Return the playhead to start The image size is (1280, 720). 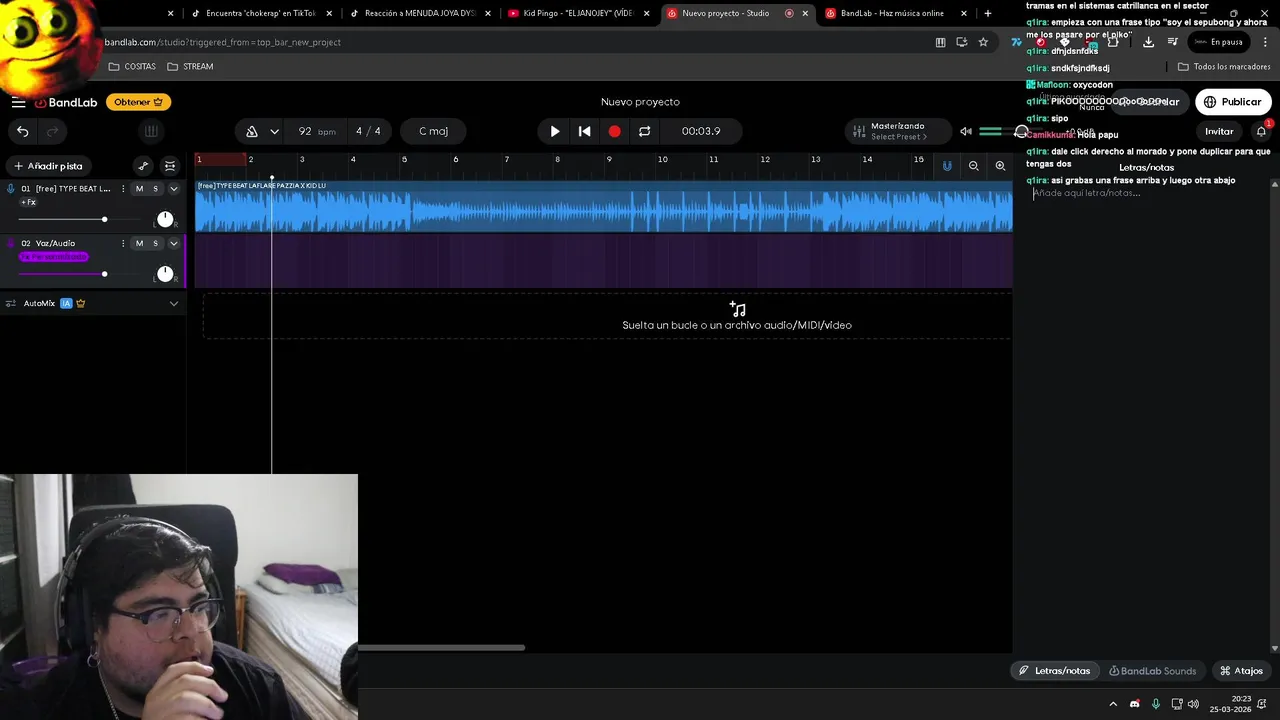coord(585,131)
